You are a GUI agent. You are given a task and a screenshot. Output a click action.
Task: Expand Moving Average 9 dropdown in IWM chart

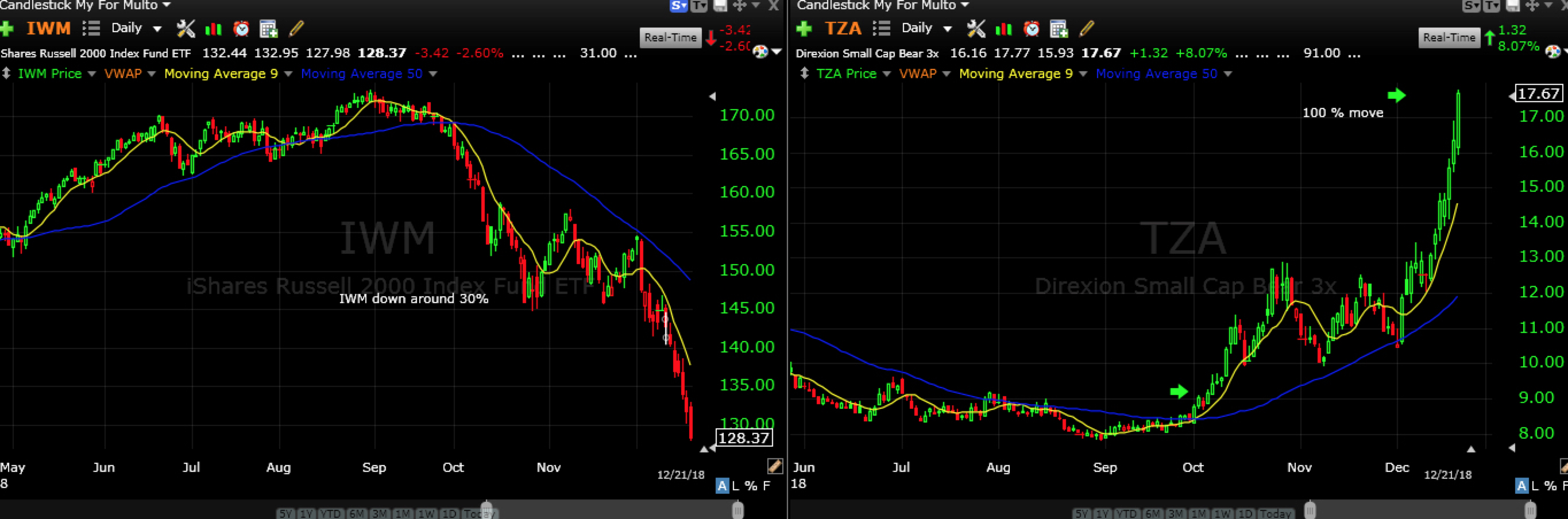coord(288,73)
